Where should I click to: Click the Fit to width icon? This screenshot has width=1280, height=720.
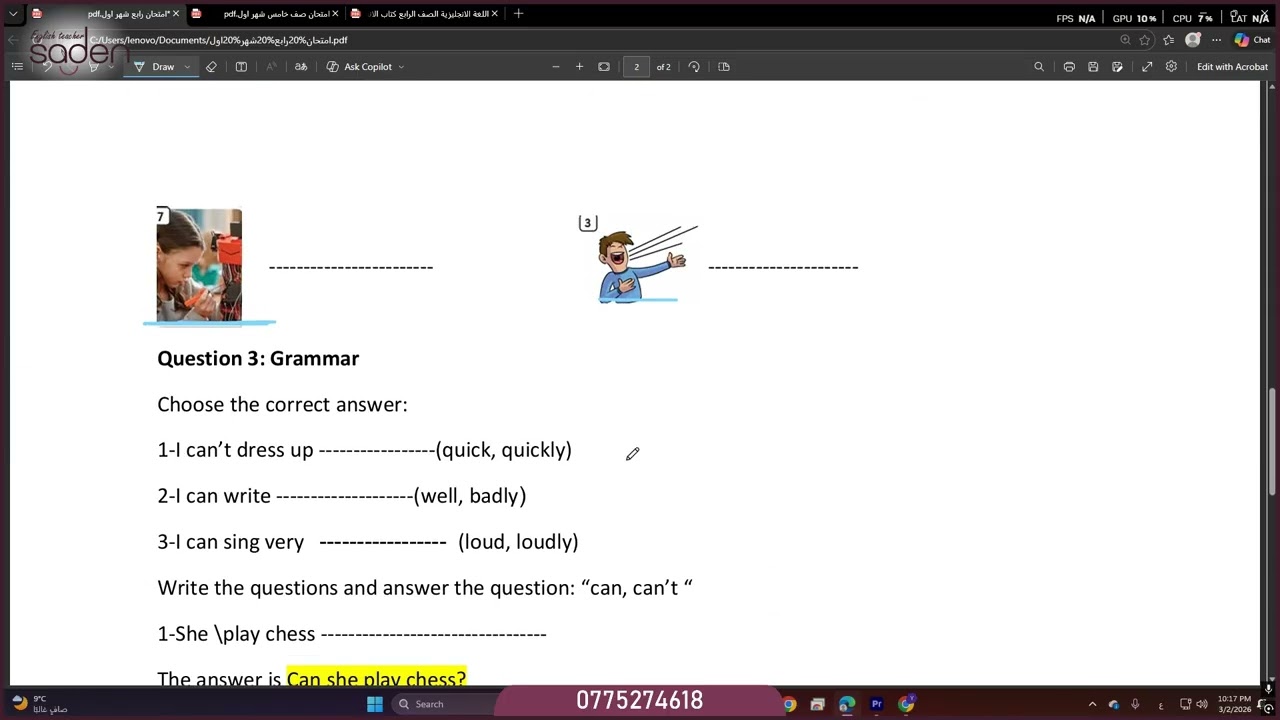pos(604,67)
